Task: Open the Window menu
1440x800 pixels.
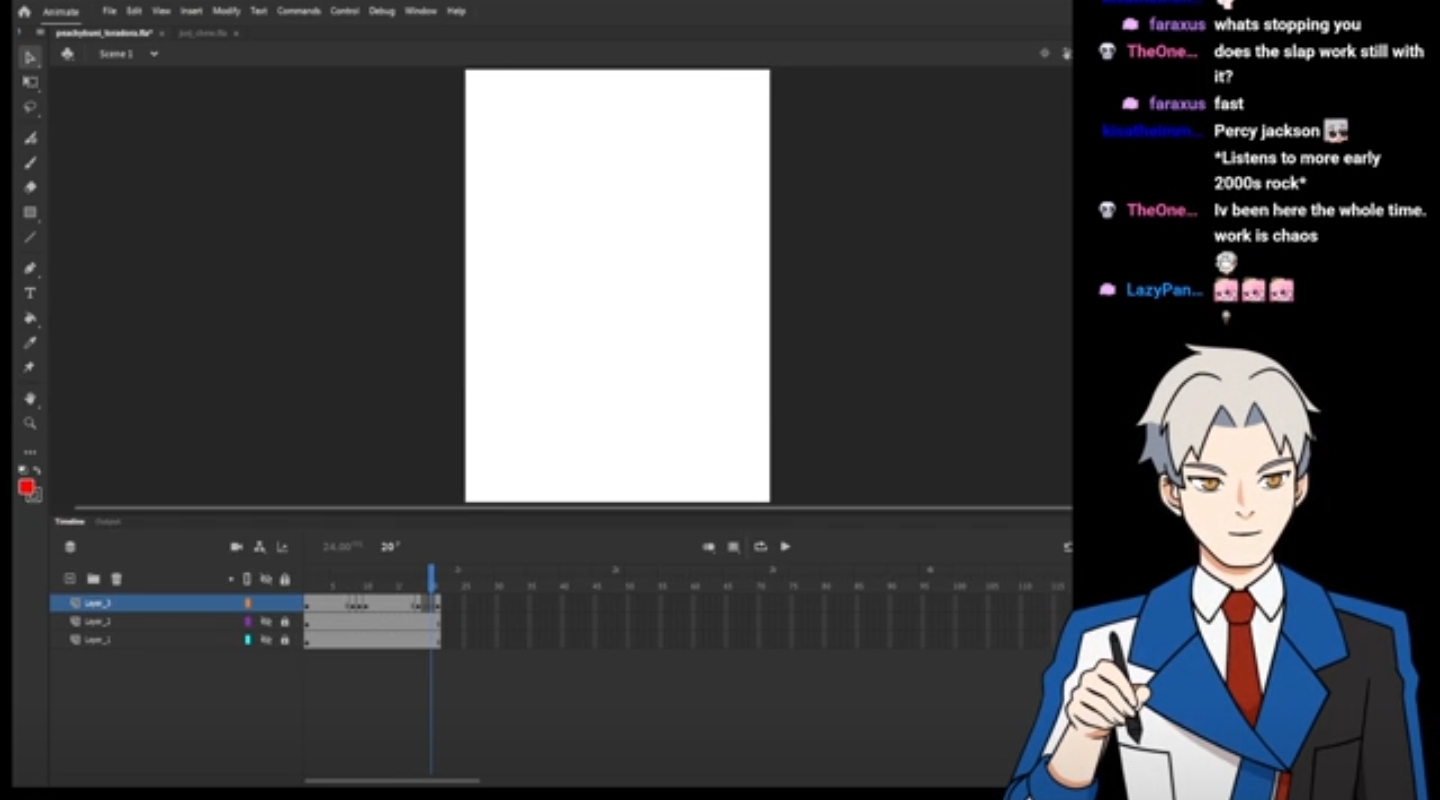Action: point(421,11)
